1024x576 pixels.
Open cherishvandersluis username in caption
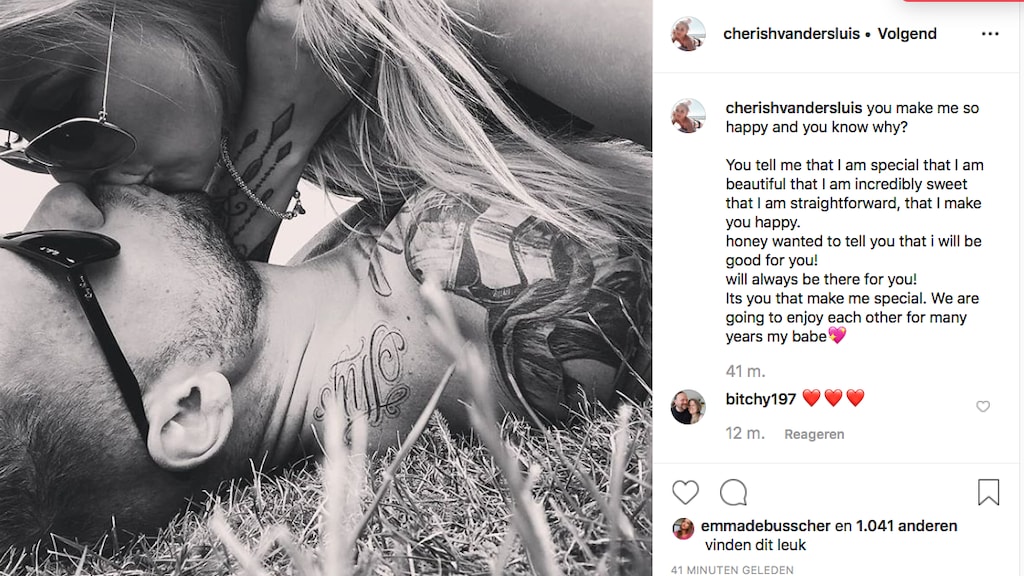pos(793,108)
